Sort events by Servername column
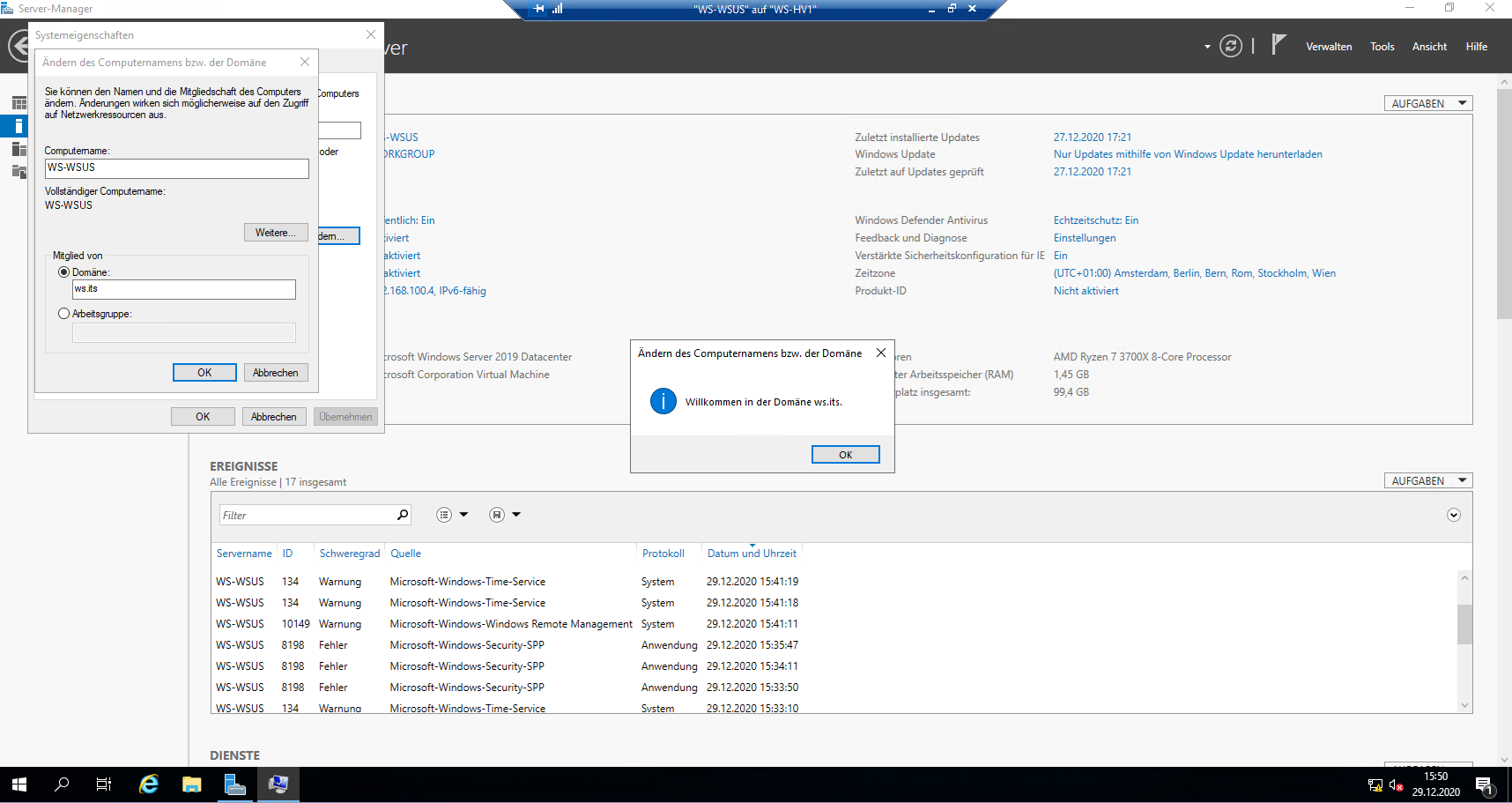Screen dimensions: 1512x803 (244, 554)
